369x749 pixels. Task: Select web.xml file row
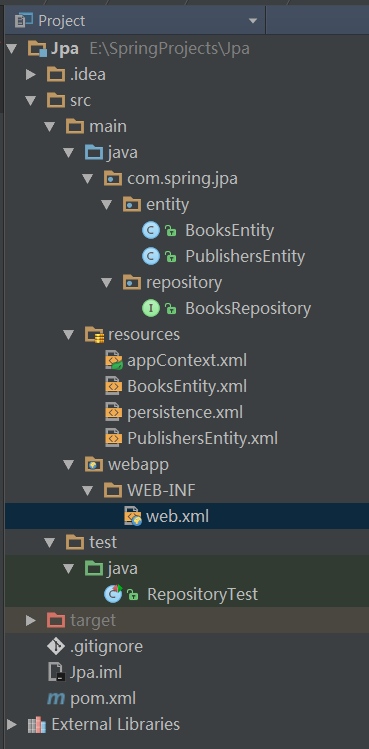(187, 516)
